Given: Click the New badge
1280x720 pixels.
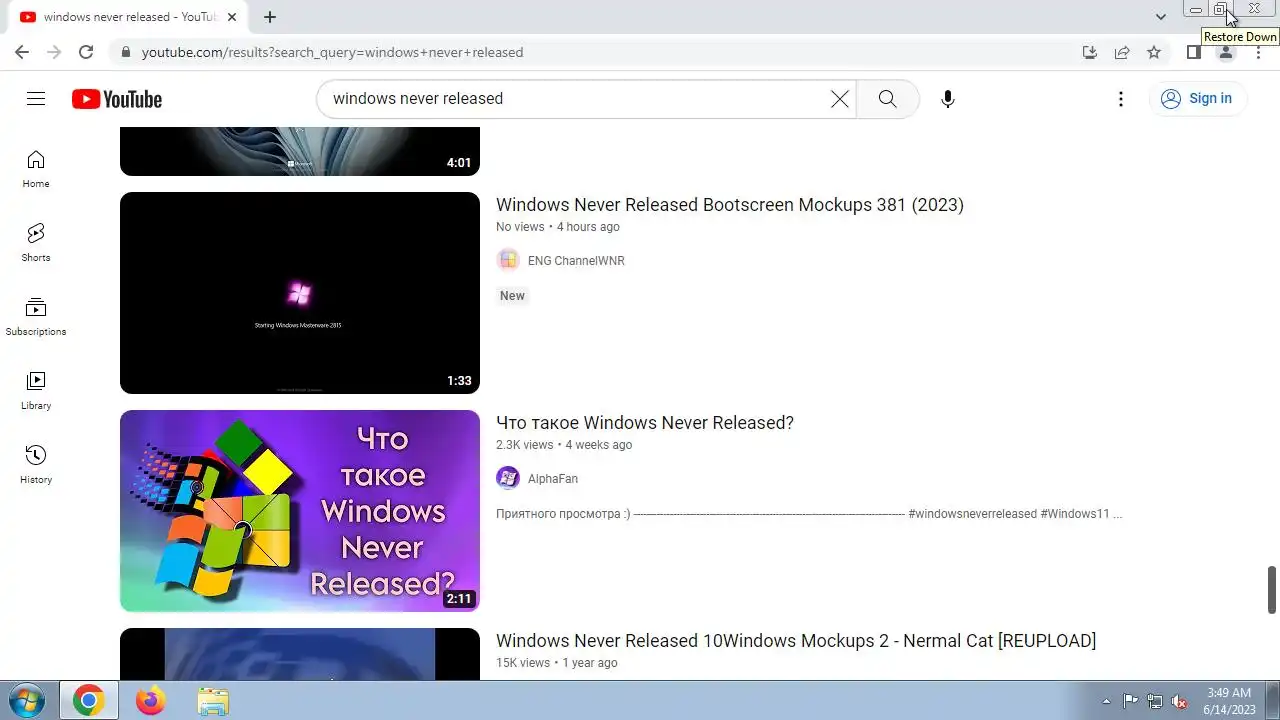Looking at the screenshot, I should [512, 296].
